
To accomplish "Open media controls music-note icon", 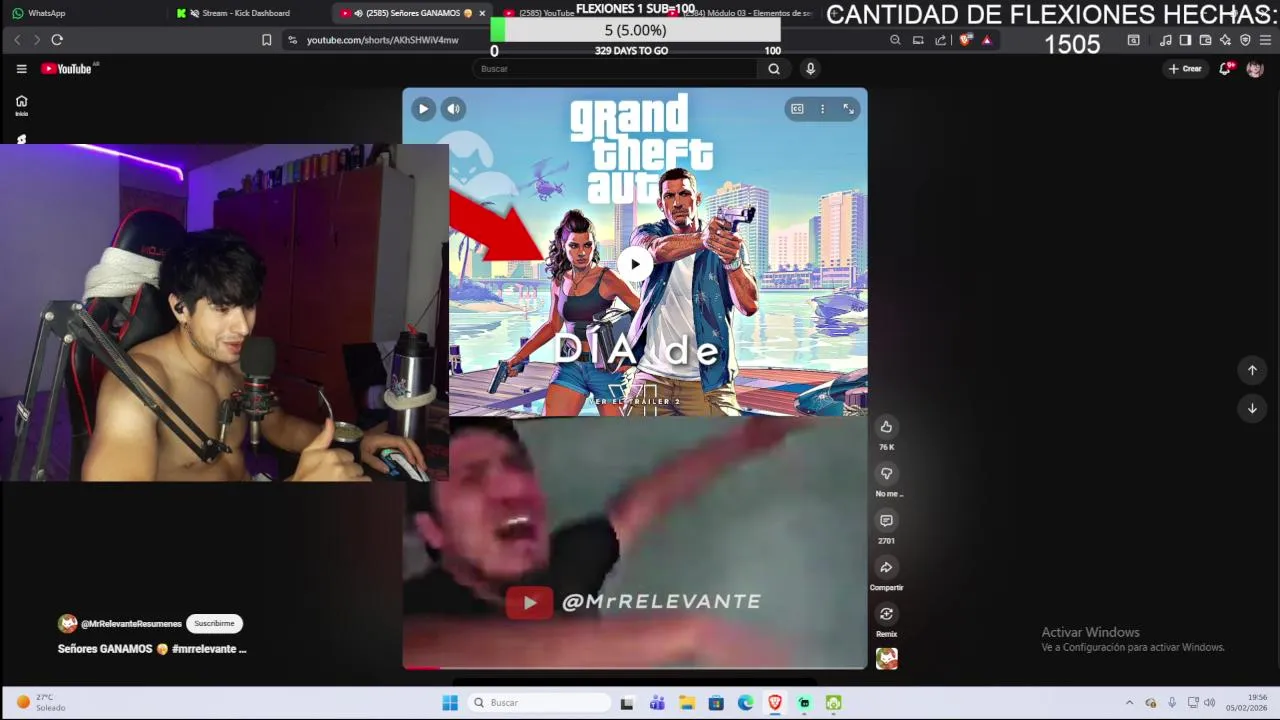I will pyautogui.click(x=1166, y=40).
